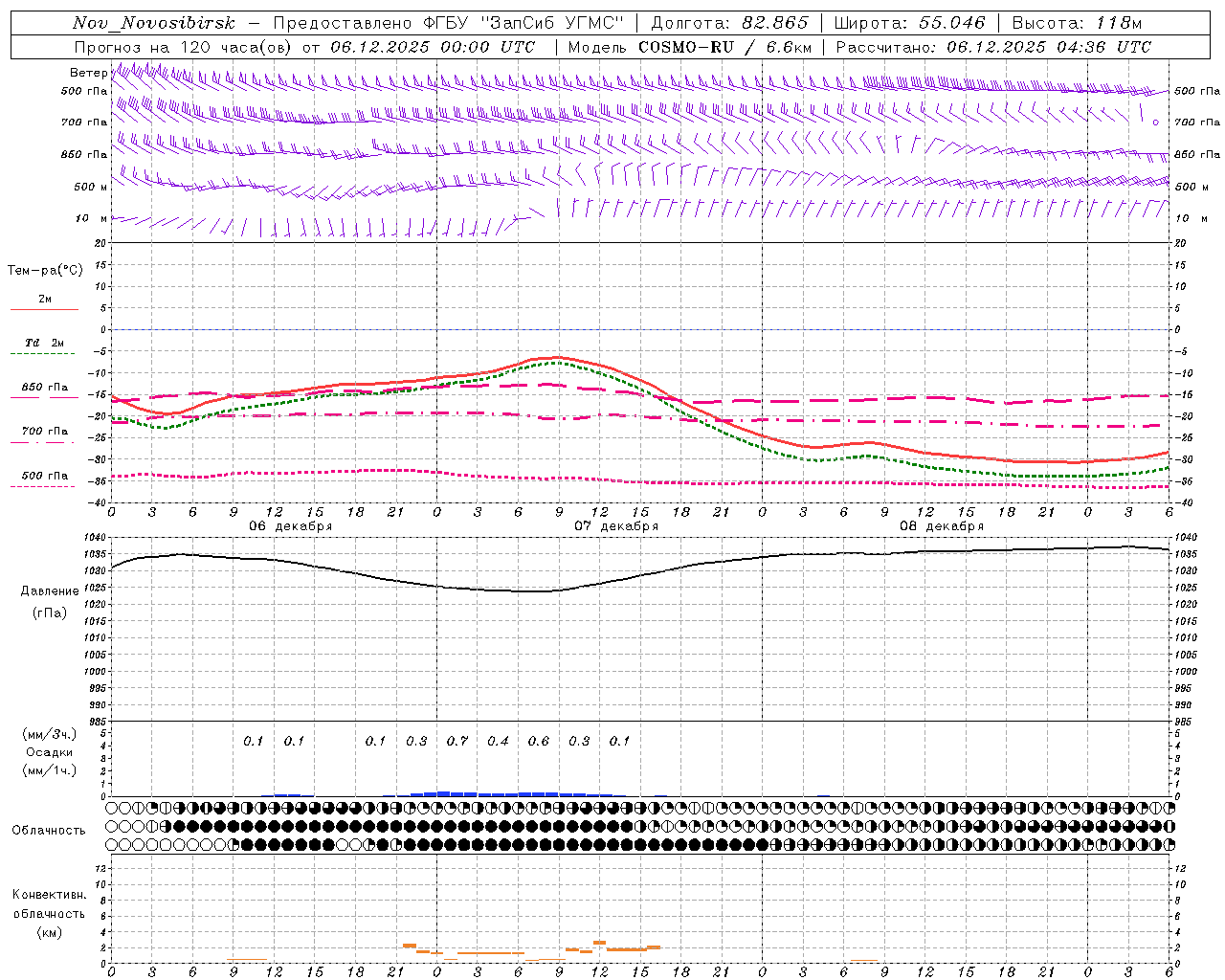Click the 06 декабря date label
The width and height of the screenshot is (1225, 980).
(291, 526)
